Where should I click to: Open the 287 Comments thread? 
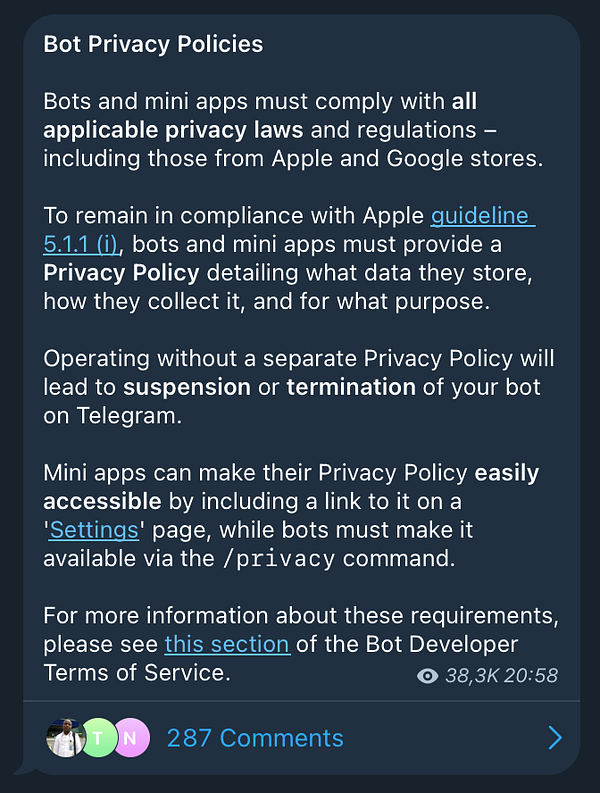coord(255,738)
